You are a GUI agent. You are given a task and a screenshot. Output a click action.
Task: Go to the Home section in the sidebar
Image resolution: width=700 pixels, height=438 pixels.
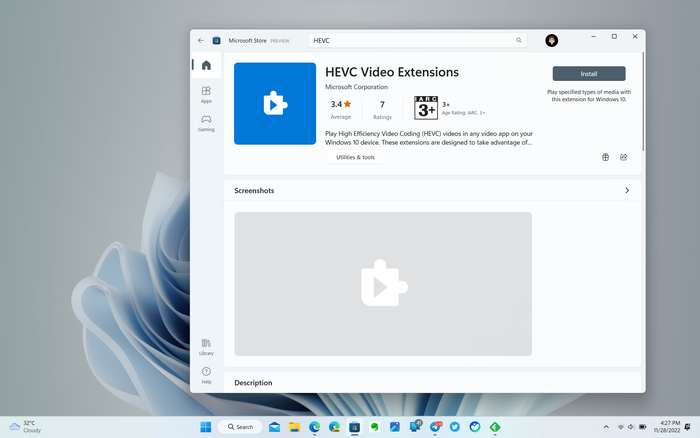pos(206,65)
